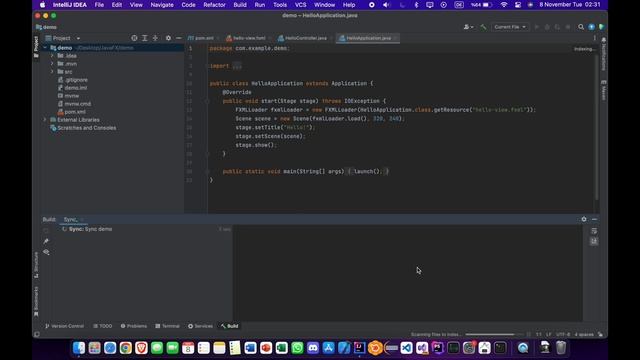640x360 pixels.
Task: Select the .gitignore file
Action: [76, 80]
